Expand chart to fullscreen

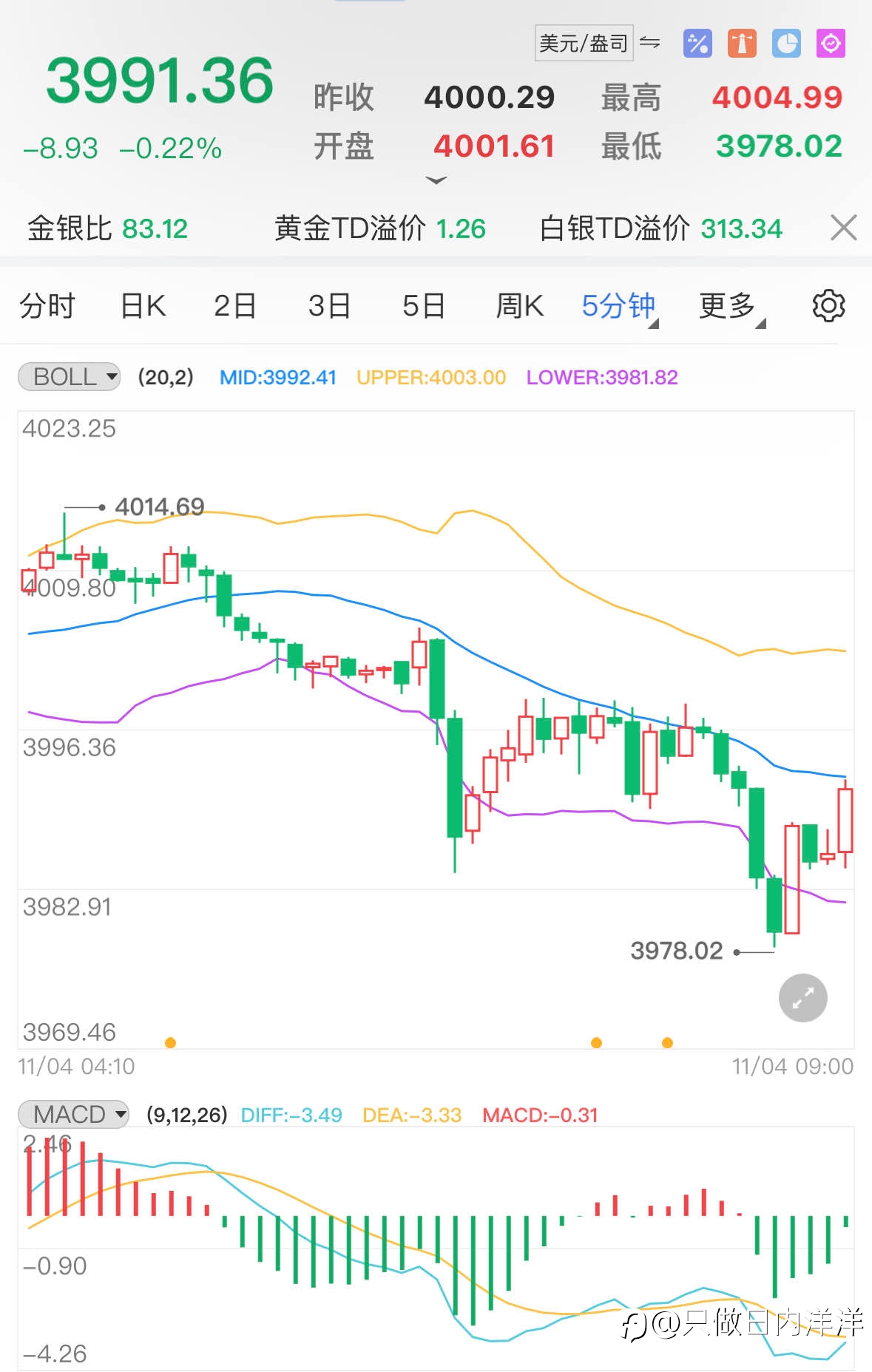pos(802,998)
